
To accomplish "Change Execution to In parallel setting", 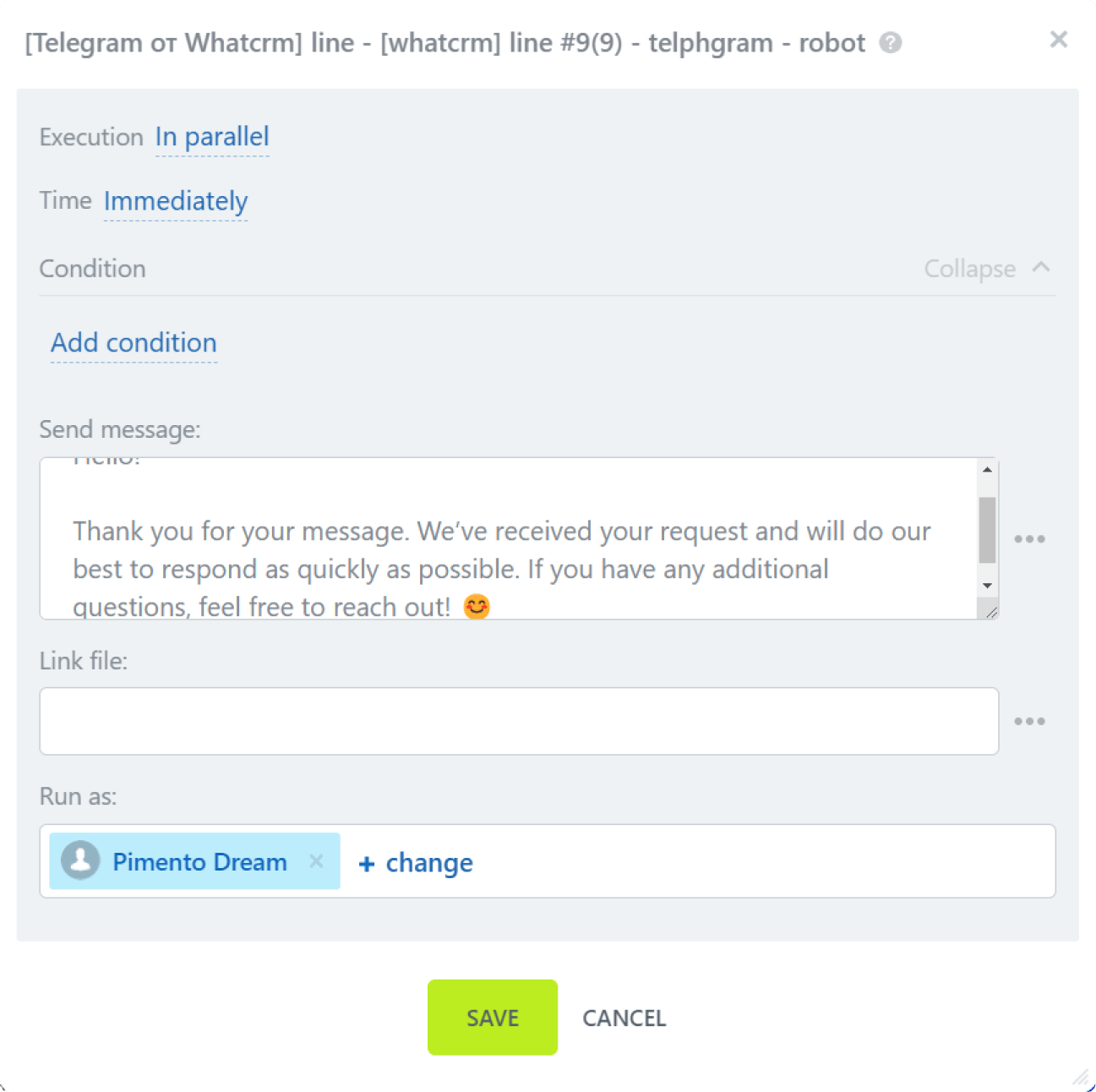I will click(211, 136).
